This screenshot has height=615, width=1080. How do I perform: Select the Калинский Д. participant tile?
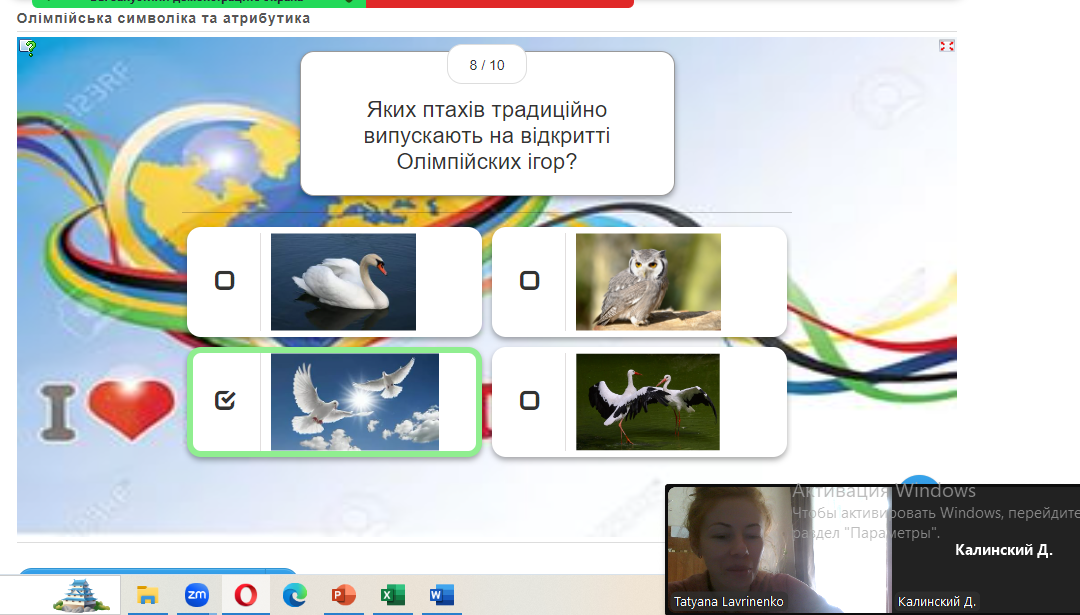[x=986, y=549]
